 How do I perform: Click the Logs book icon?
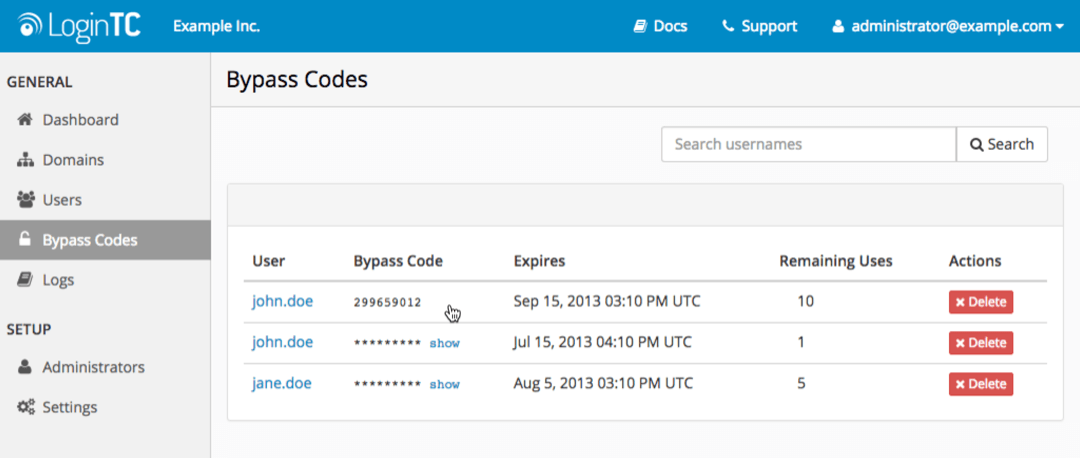click(x=25, y=280)
